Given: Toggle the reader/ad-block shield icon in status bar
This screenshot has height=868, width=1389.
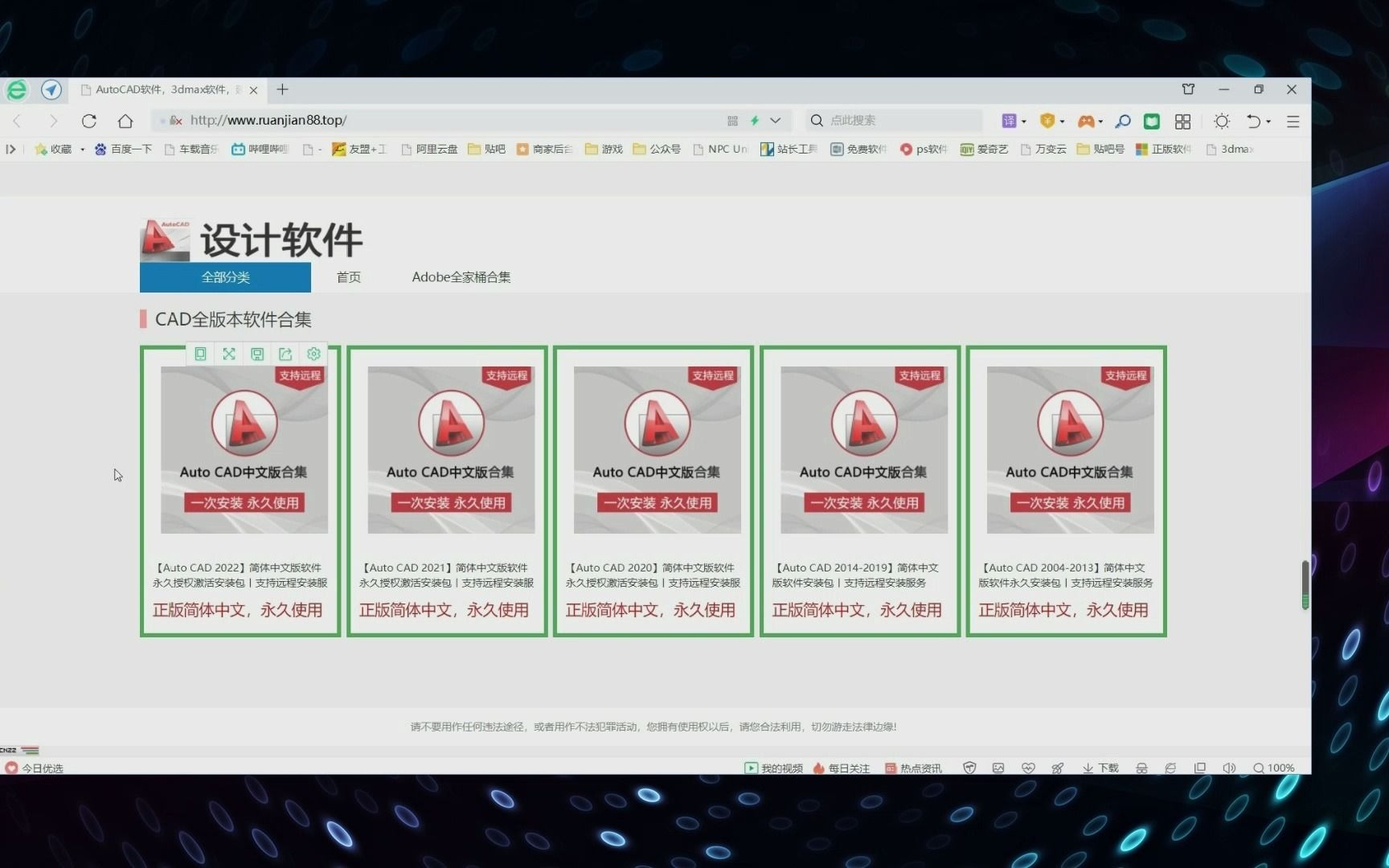Looking at the screenshot, I should point(969,768).
